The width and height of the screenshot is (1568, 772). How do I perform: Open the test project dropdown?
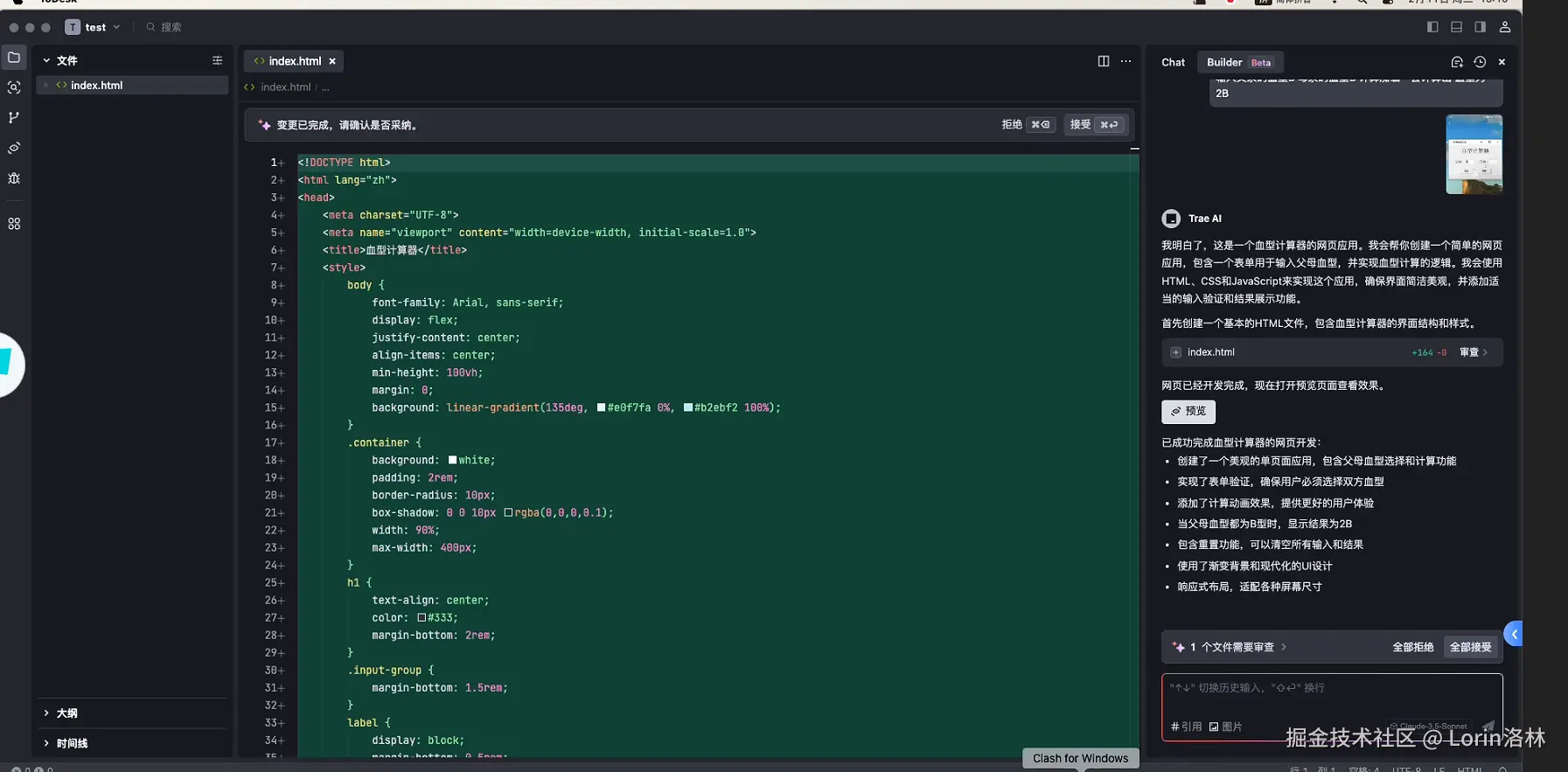point(93,27)
